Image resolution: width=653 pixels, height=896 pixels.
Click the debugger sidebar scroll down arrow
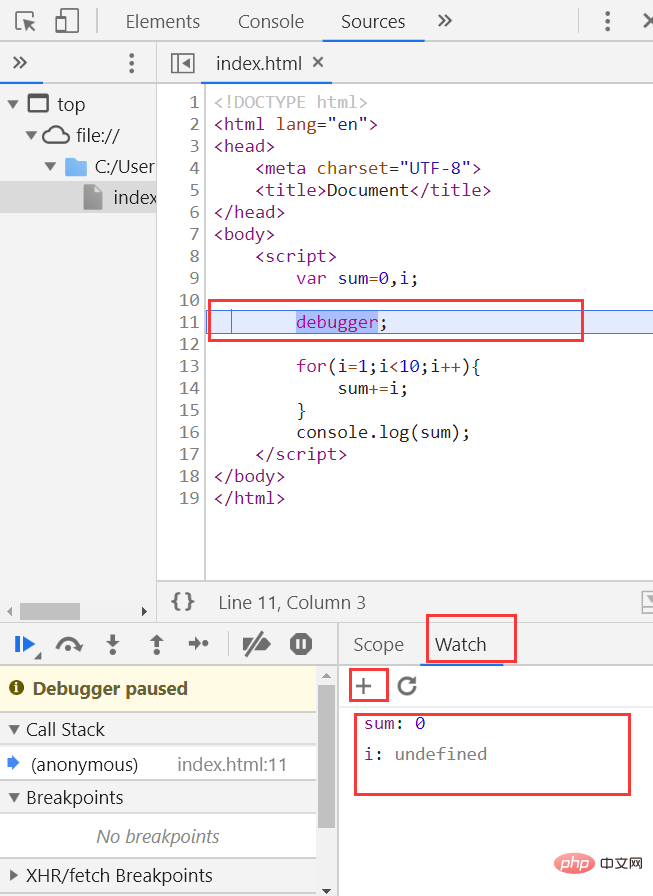(326, 890)
